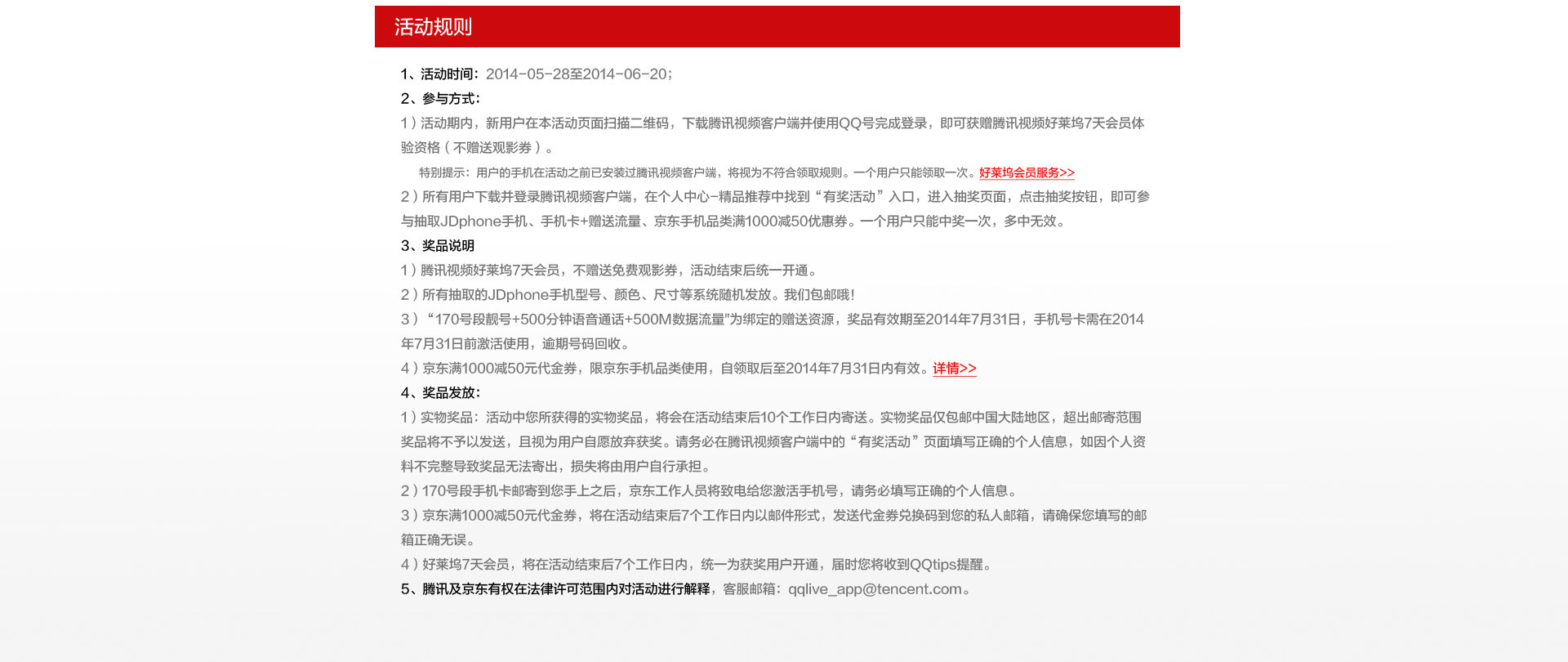
Task: Click the date range 2014-05-28至2014-06-20
Action: coord(577,74)
